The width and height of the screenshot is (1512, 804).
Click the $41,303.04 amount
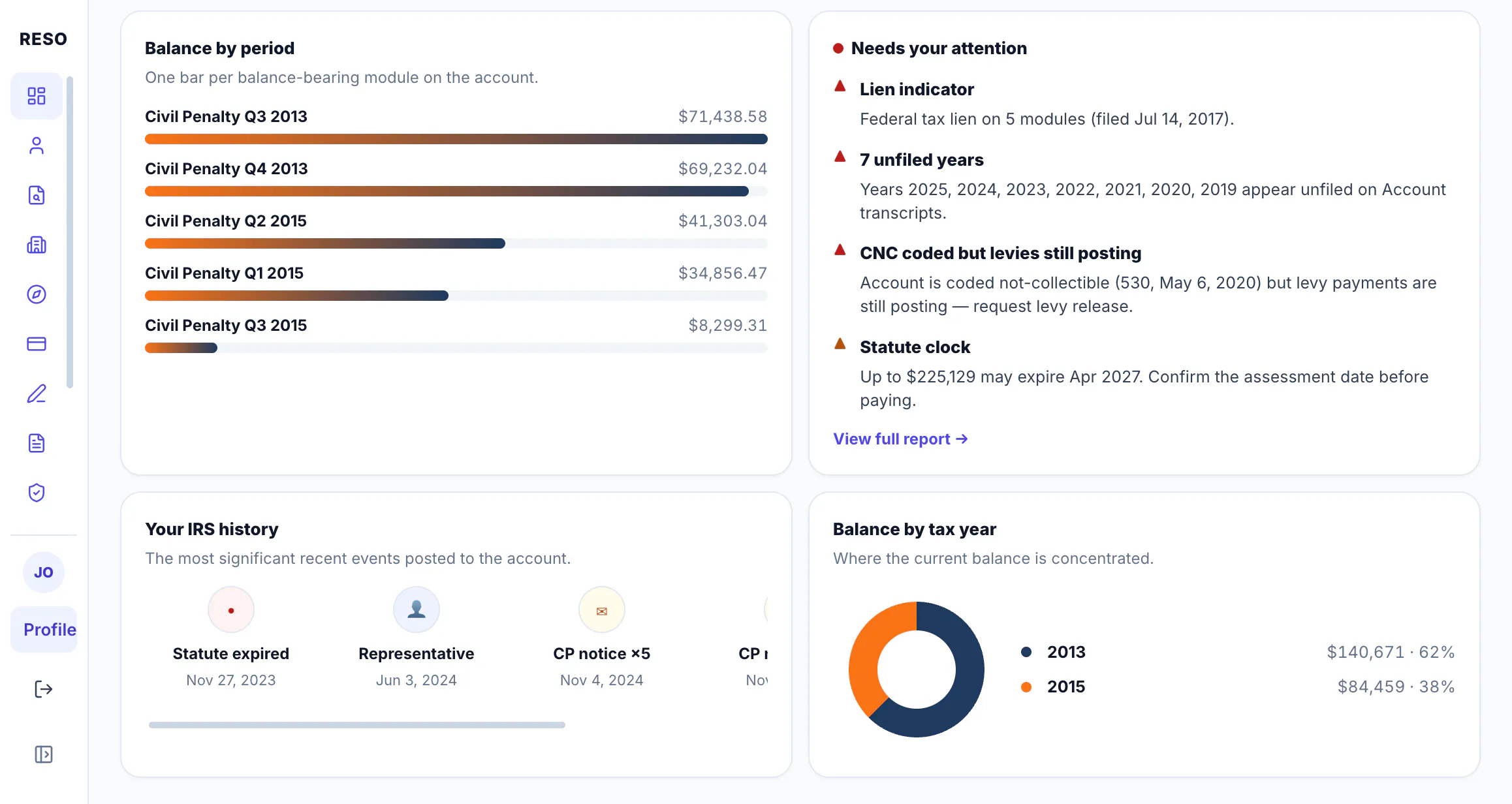pyautogui.click(x=723, y=221)
